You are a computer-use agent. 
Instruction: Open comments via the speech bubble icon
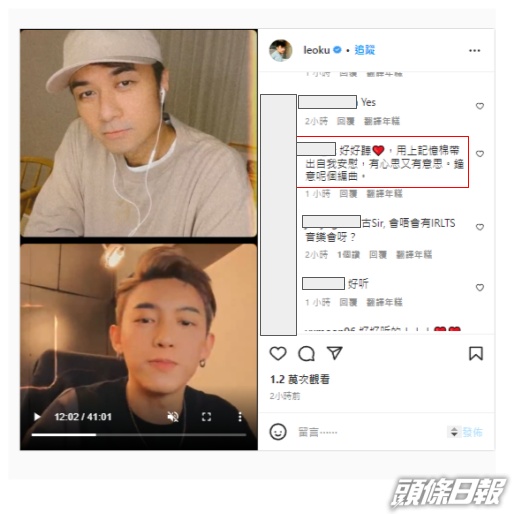click(x=306, y=354)
